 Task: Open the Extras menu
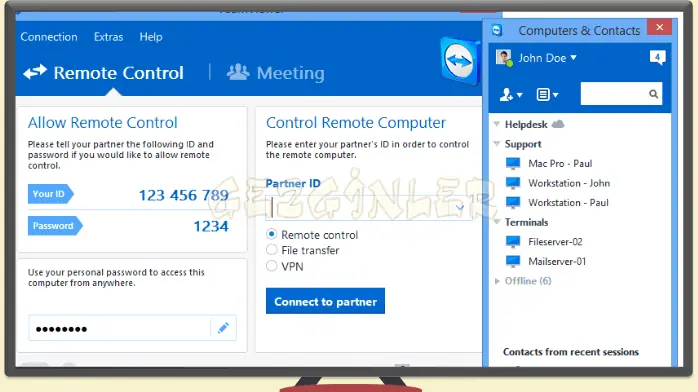tap(108, 37)
